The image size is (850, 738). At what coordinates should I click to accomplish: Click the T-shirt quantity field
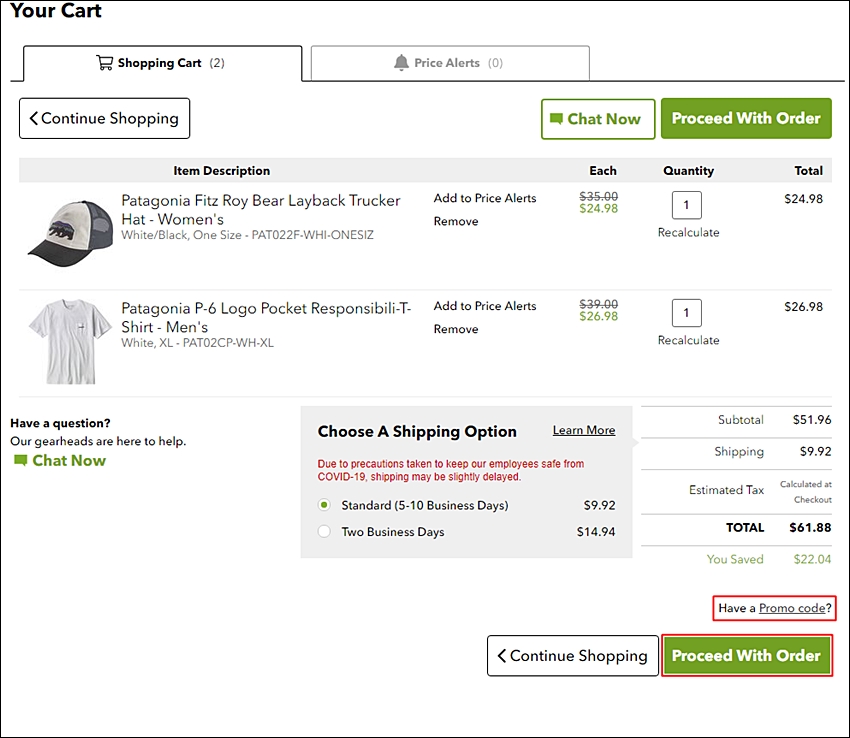click(687, 313)
